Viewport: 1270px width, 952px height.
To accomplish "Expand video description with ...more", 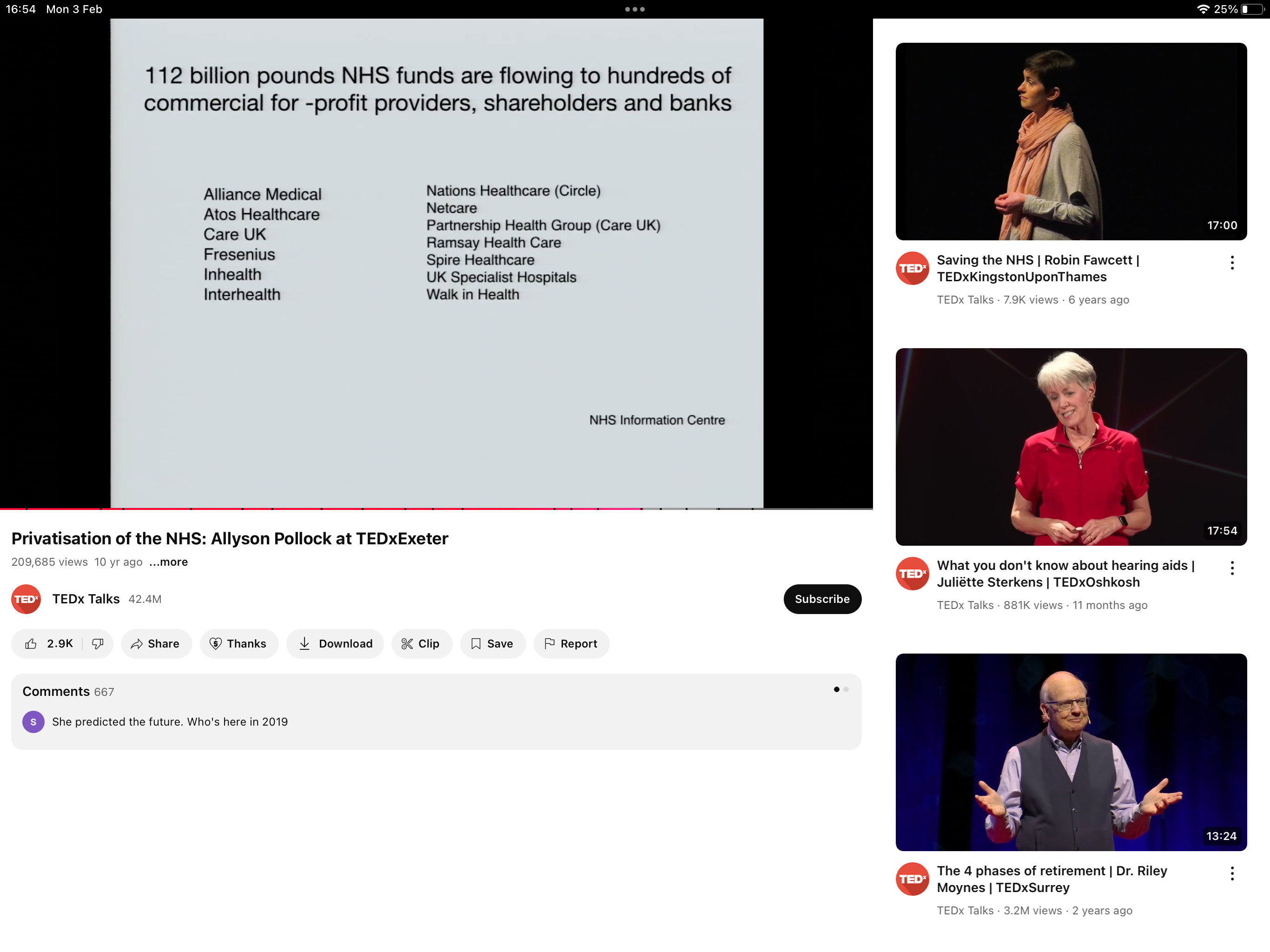I will [168, 562].
